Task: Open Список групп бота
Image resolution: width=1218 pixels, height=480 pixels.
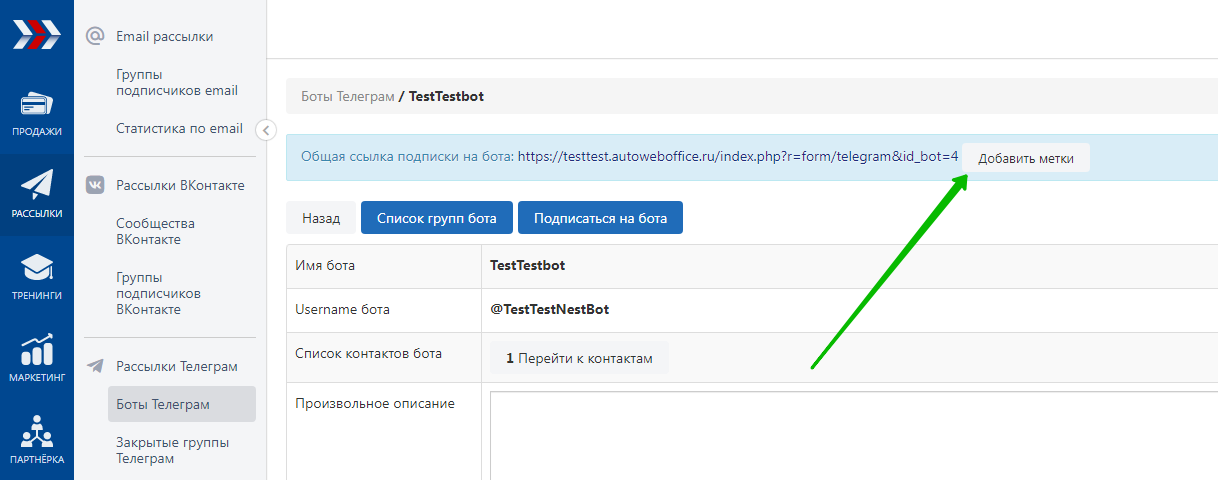Action: [x=436, y=218]
